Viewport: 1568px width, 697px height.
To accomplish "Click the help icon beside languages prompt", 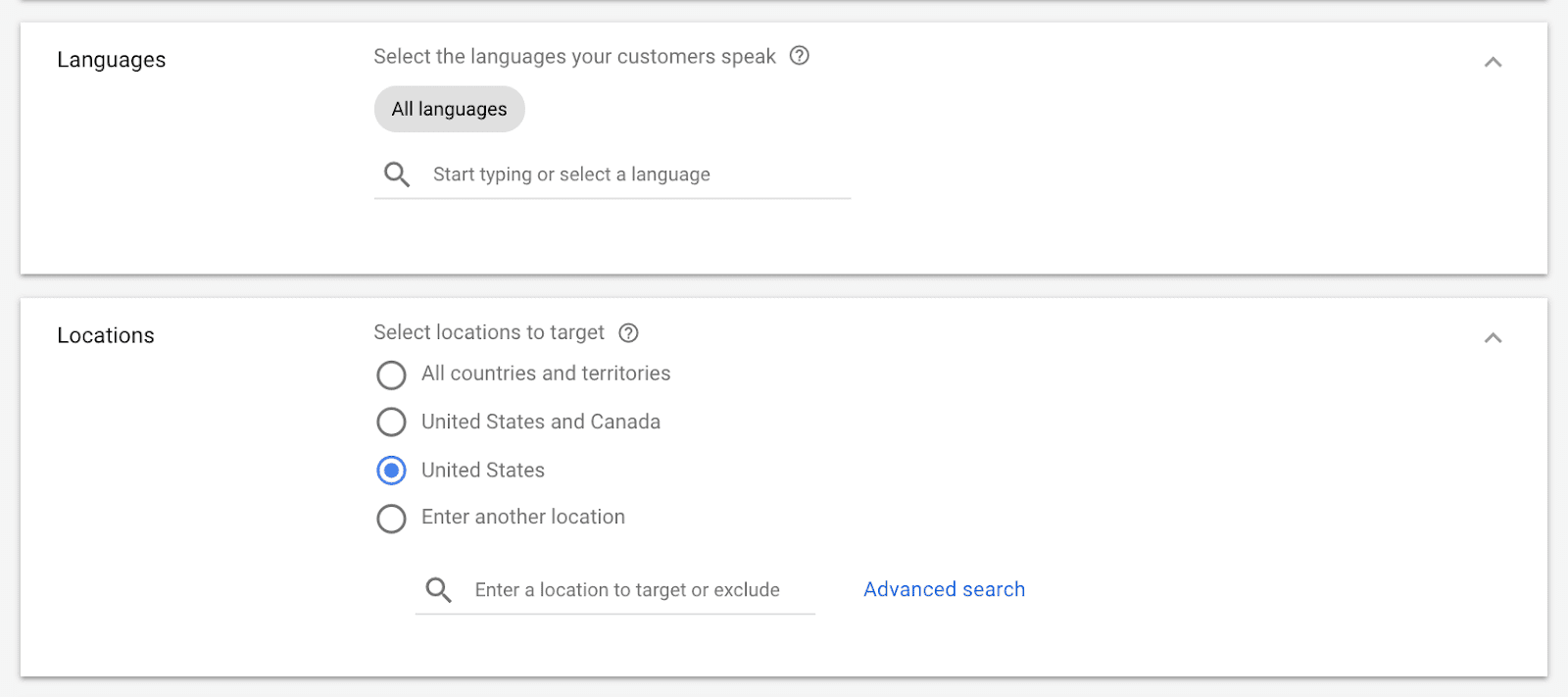I will tap(800, 56).
